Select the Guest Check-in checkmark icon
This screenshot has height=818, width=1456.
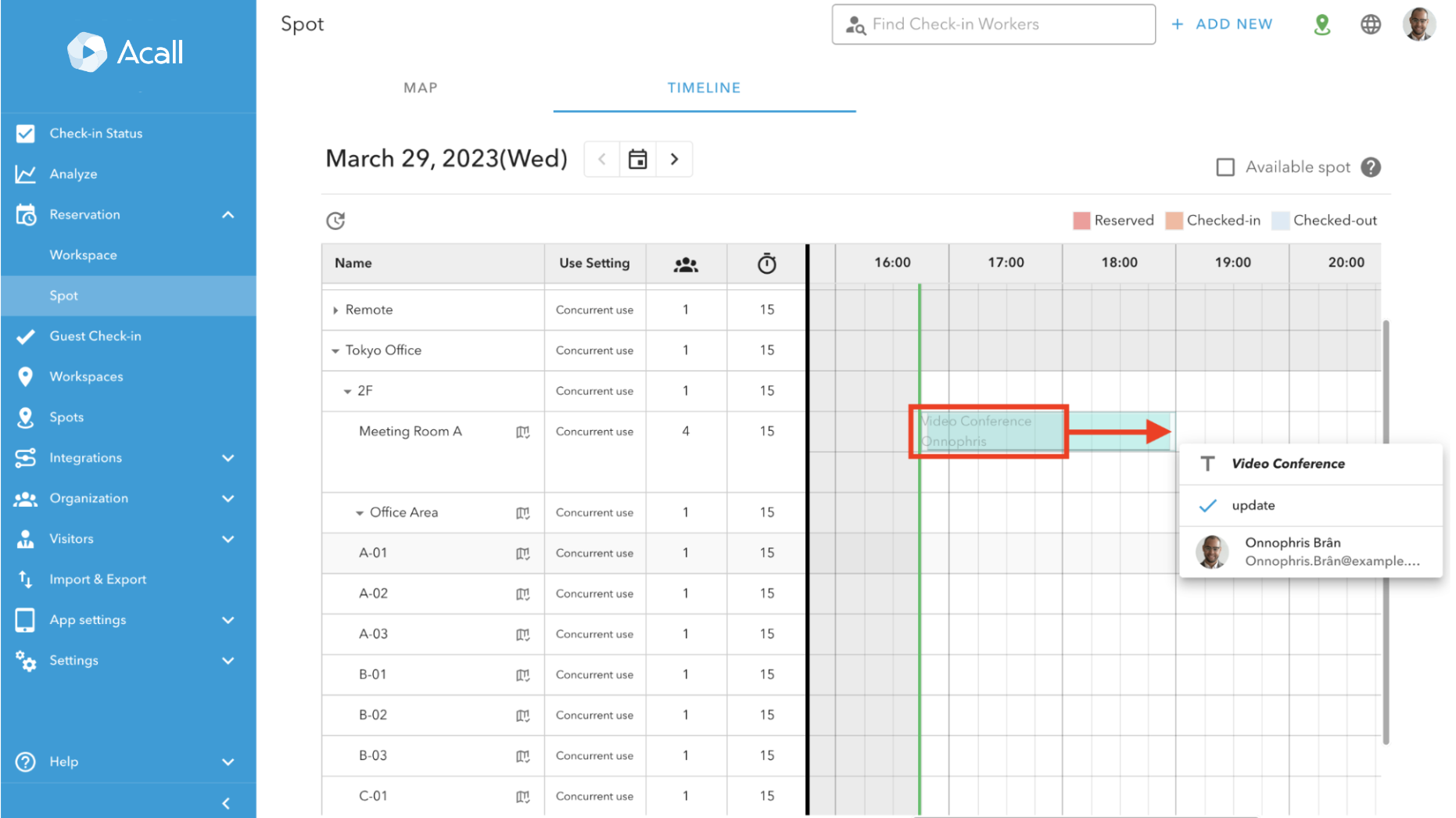tap(25, 335)
